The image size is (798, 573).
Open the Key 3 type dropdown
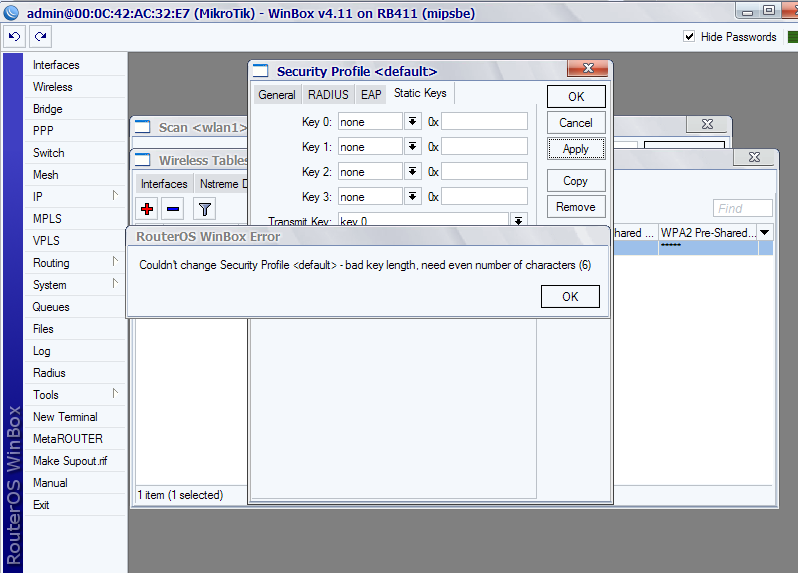[412, 196]
